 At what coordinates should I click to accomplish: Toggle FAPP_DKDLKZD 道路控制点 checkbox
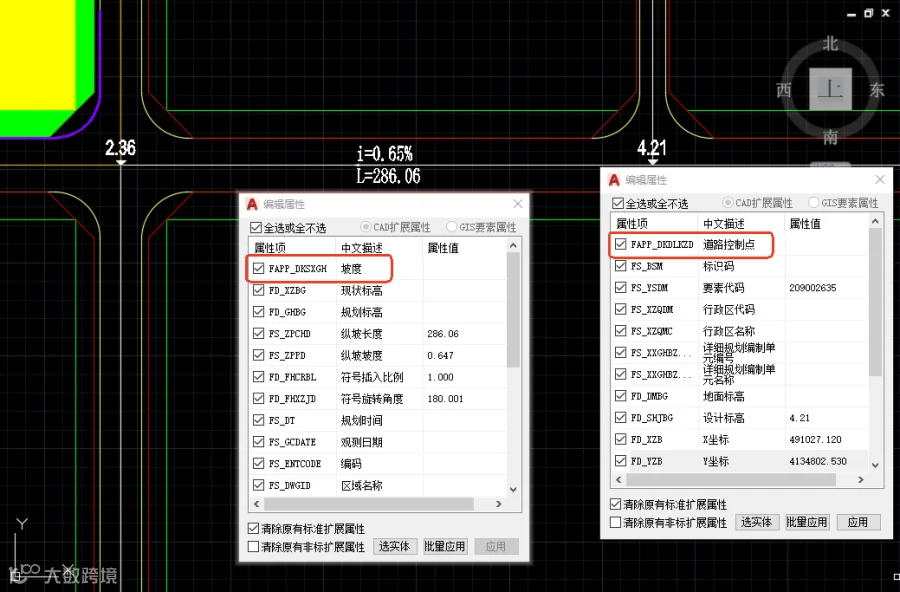coord(620,245)
